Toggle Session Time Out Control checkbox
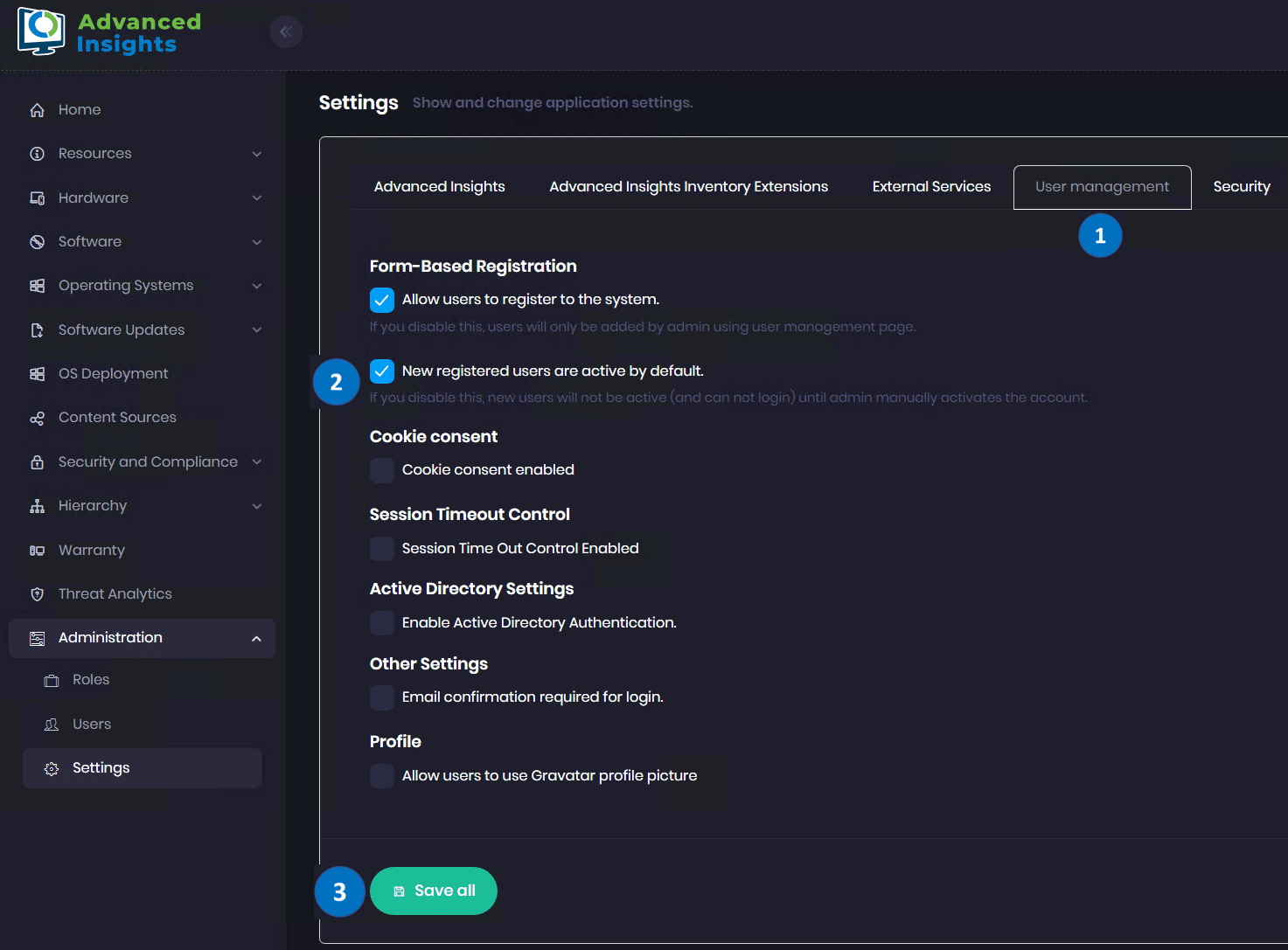The width and height of the screenshot is (1288, 950). 382,549
